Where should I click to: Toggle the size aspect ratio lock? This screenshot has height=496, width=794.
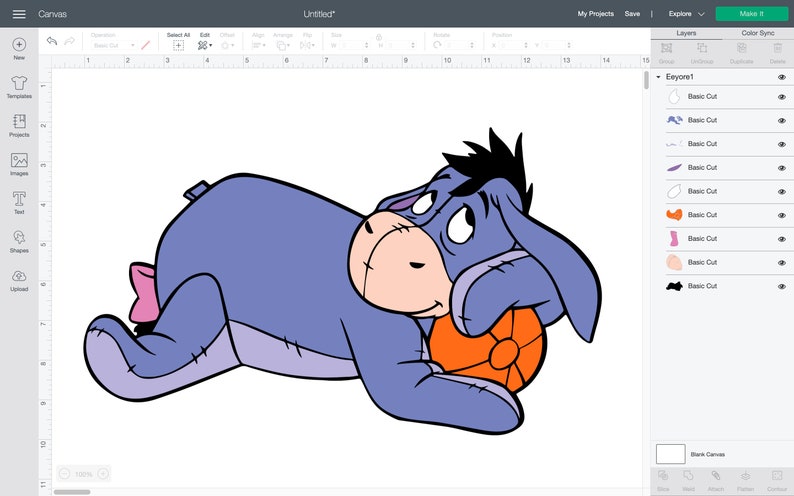[379, 37]
